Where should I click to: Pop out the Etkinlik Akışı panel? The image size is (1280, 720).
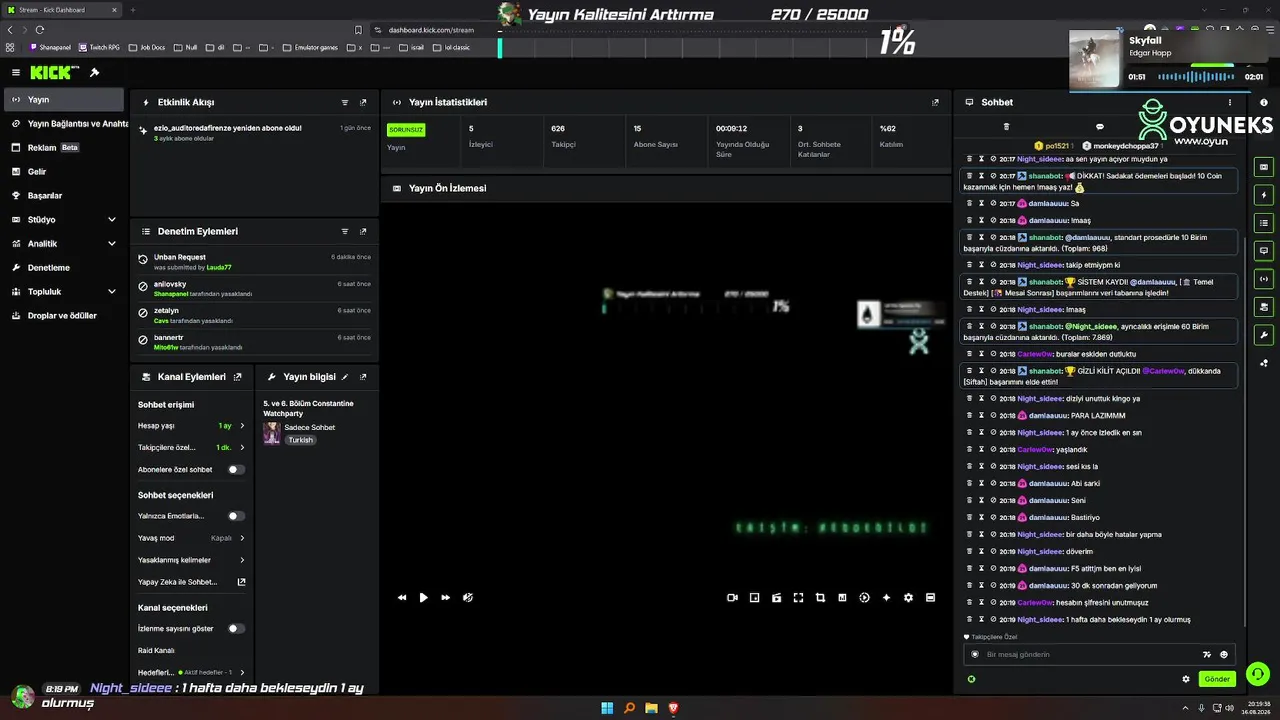pyautogui.click(x=363, y=102)
